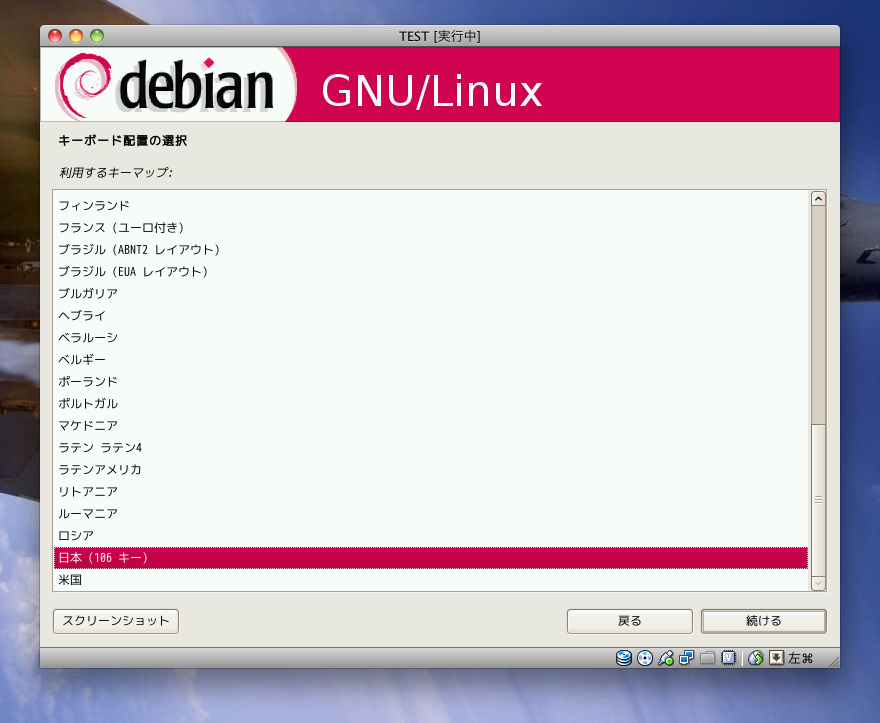Select ポーランド keymap
This screenshot has width=880, height=723.
pyautogui.click(x=430, y=381)
